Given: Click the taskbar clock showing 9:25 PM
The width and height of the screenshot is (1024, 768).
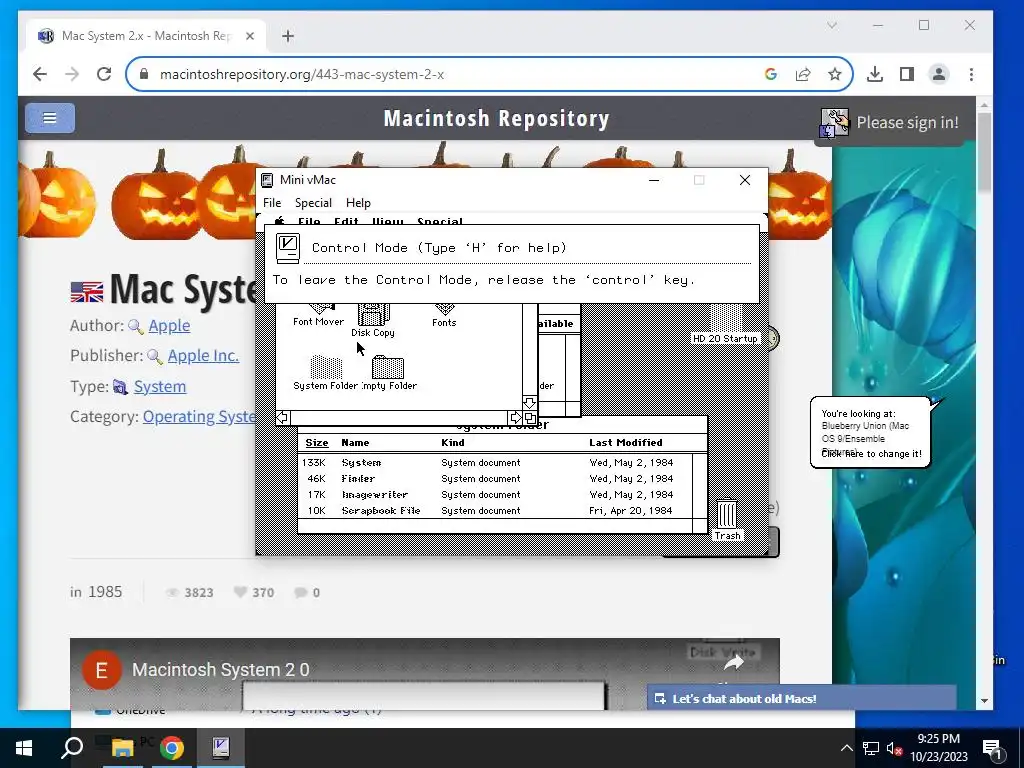Looking at the screenshot, I should tap(938, 748).
